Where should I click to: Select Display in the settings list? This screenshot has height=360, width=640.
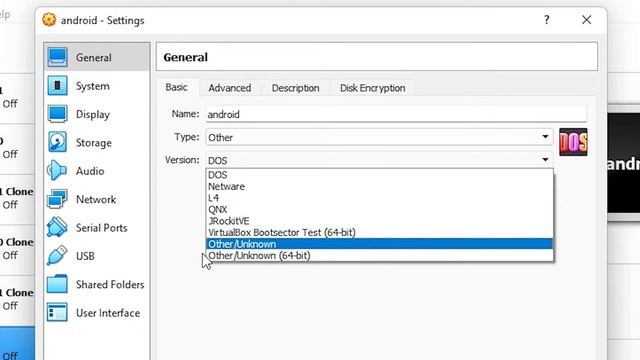(x=97, y=114)
